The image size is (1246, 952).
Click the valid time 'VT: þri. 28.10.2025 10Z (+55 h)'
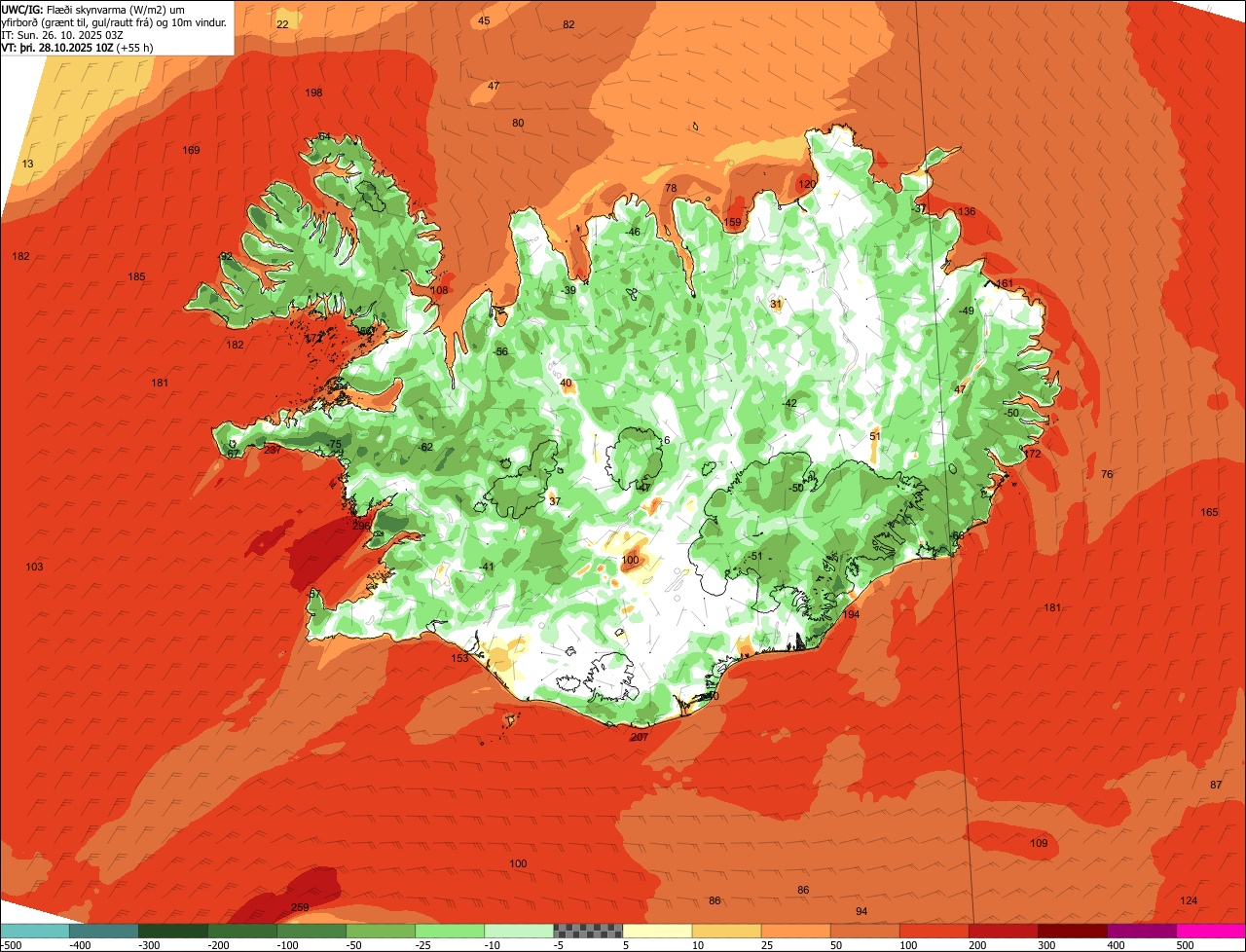[x=78, y=47]
